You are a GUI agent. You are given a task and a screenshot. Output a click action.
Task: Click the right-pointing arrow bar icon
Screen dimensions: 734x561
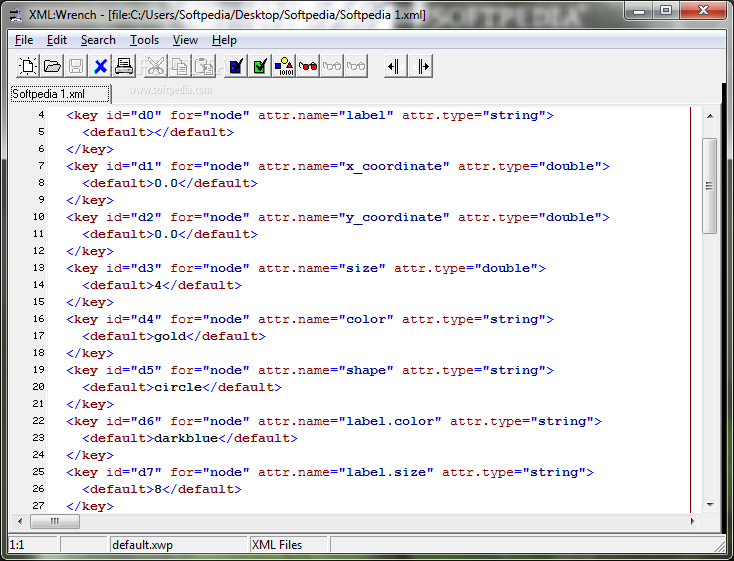point(420,66)
